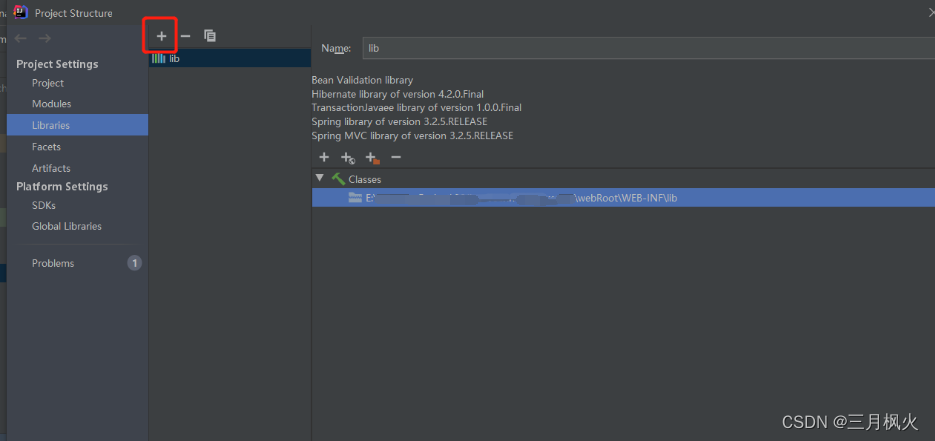Click the folder icon of WEB-INF\lib row
The height and width of the screenshot is (441, 935).
coord(355,198)
